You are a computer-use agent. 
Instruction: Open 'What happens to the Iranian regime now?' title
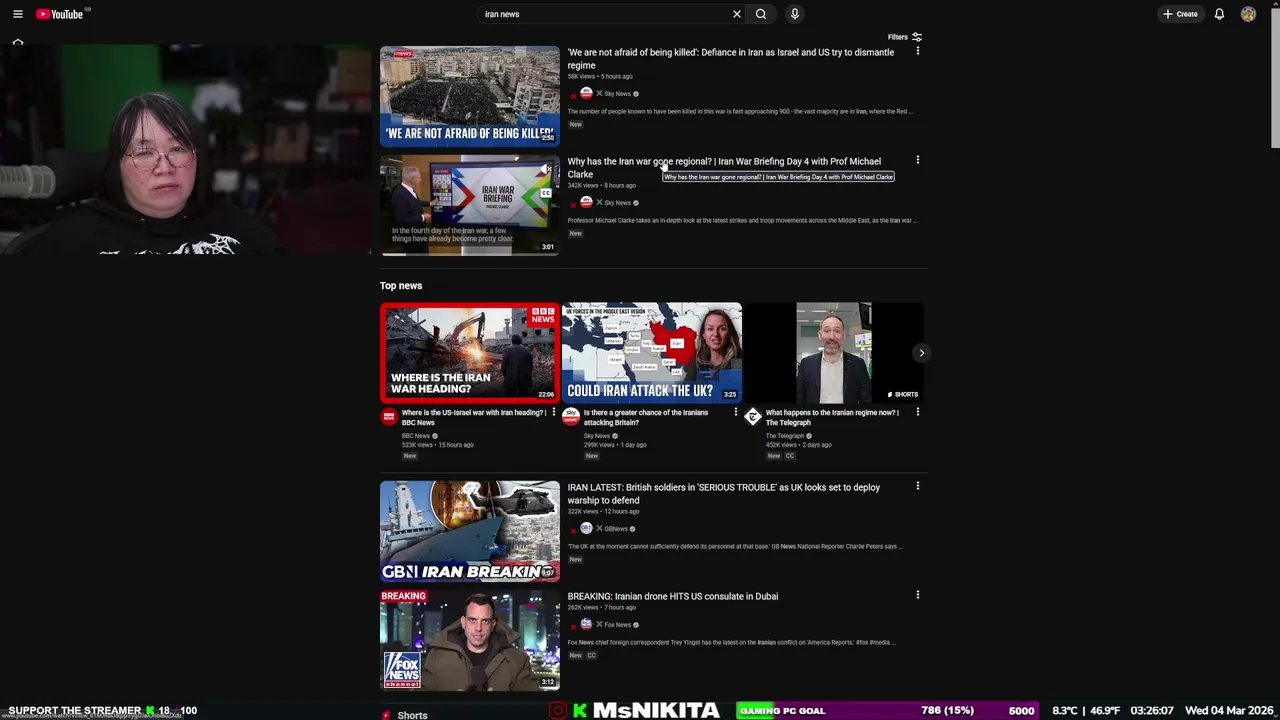832,417
